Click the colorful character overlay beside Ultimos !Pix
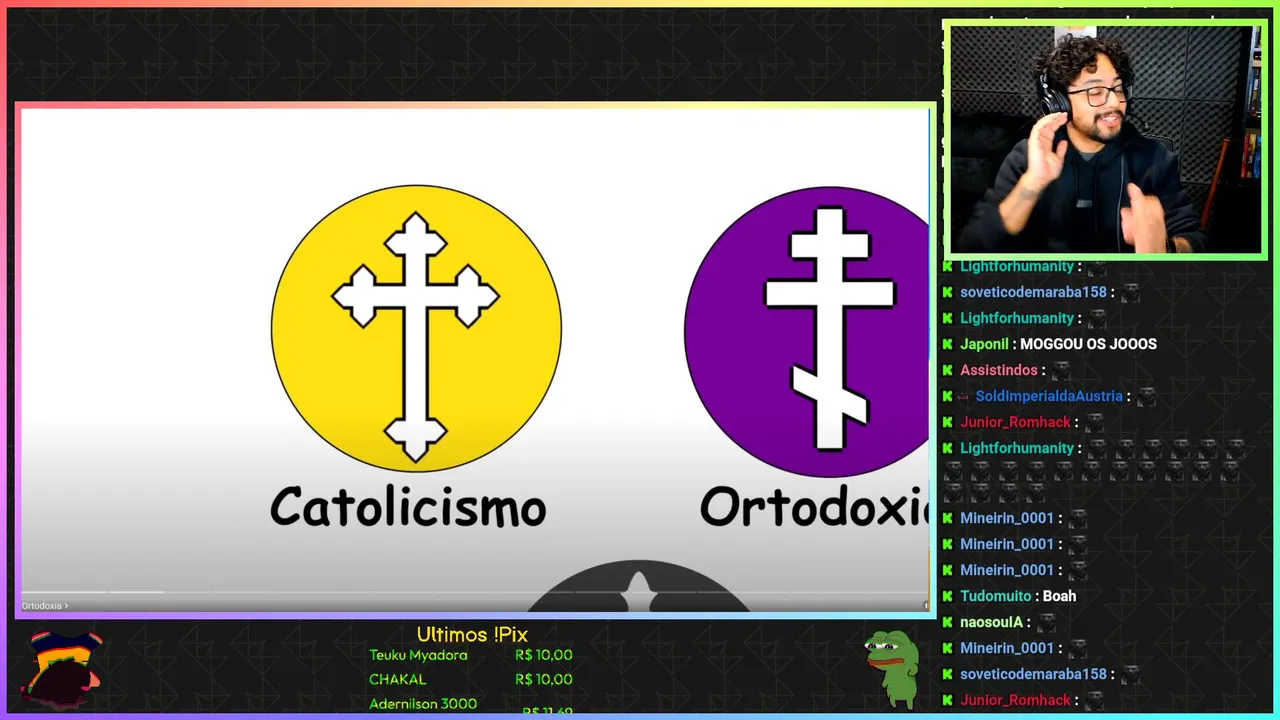The width and height of the screenshot is (1280, 720). point(63,668)
